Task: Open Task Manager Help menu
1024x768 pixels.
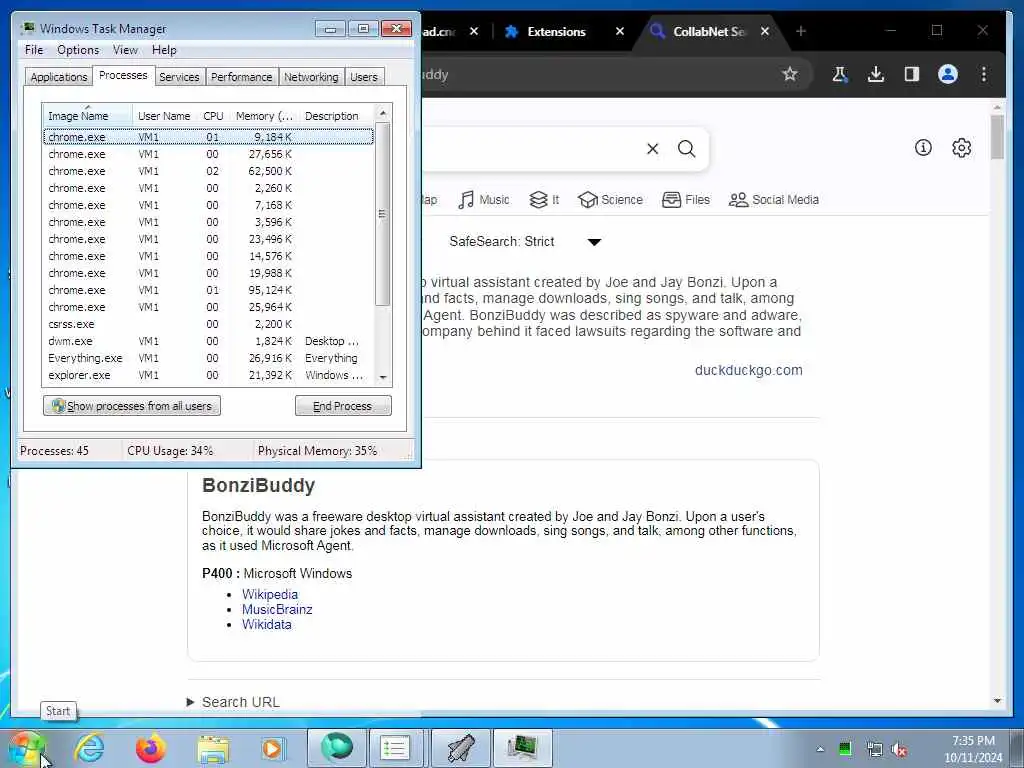Action: [x=164, y=50]
